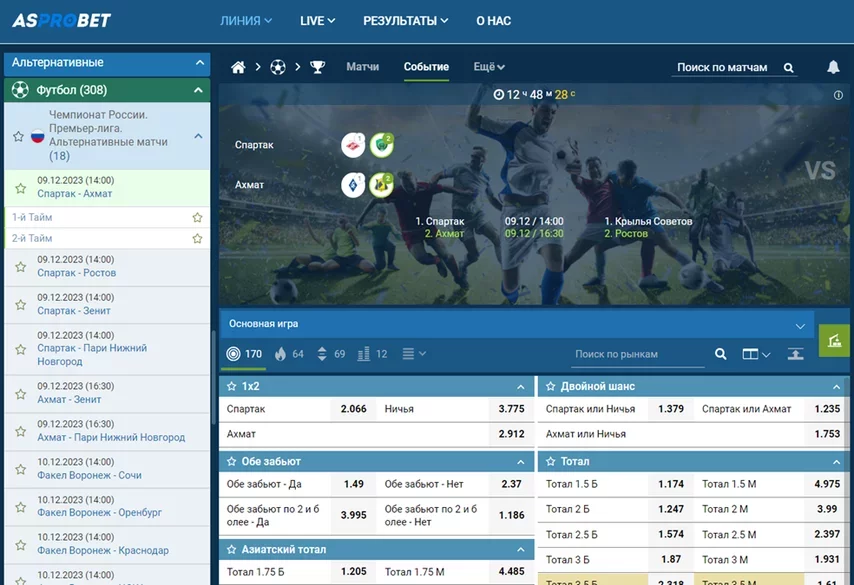Favorite the Азиатский тотал market
The height and width of the screenshot is (585, 854).
point(231,550)
